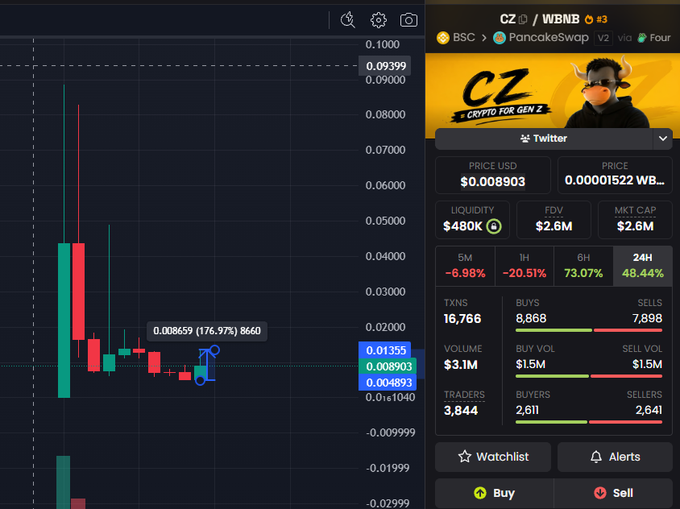Viewport: 680px width, 509px height.
Task: Click the LIQUIDITY $480K box
Action: [472, 219]
